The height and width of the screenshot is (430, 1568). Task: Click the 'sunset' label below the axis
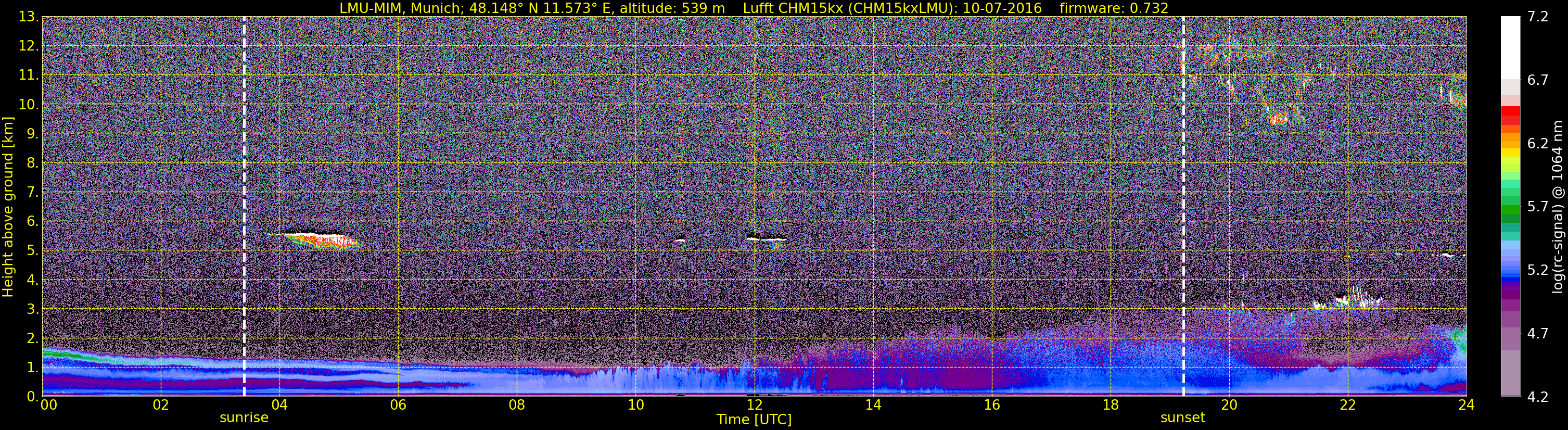click(1183, 418)
